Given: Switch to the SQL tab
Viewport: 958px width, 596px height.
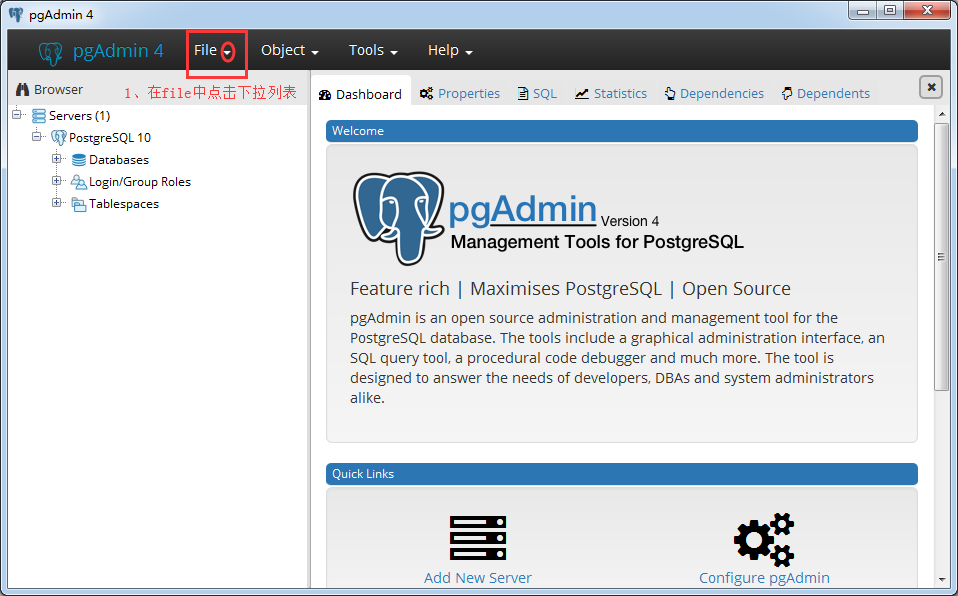Looking at the screenshot, I should pos(537,94).
